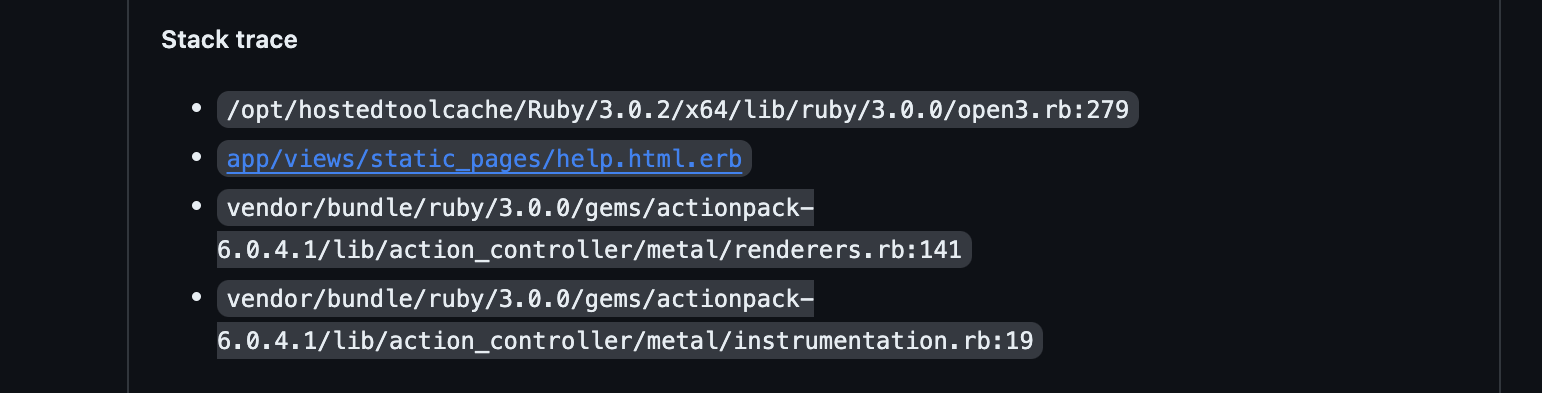Click the bullet beside the open3.rb entry
This screenshot has width=1542, height=393.
pyautogui.click(x=197, y=107)
